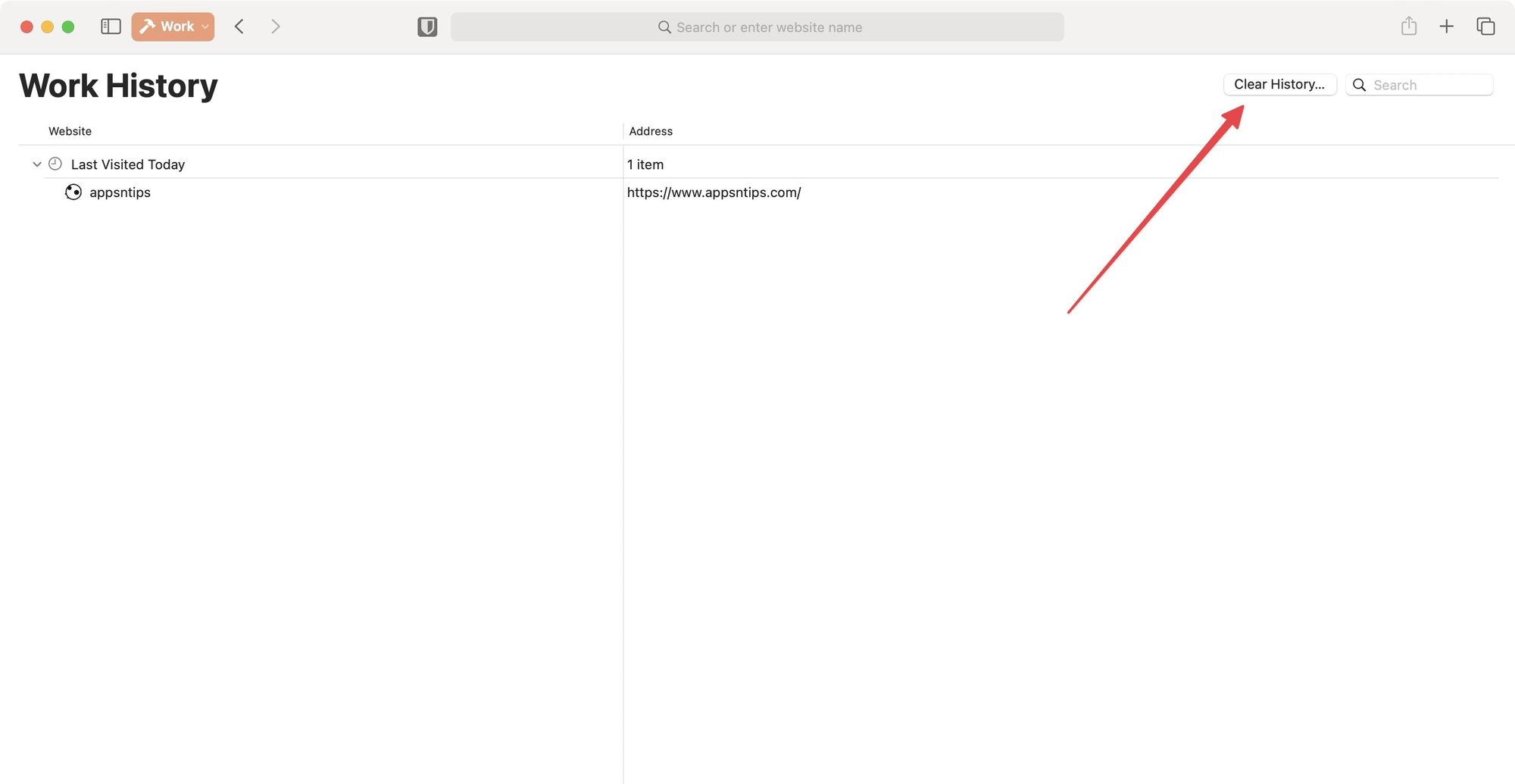This screenshot has height=784, width=1515.
Task: Toggle the Safari sidebar
Action: pos(111,27)
